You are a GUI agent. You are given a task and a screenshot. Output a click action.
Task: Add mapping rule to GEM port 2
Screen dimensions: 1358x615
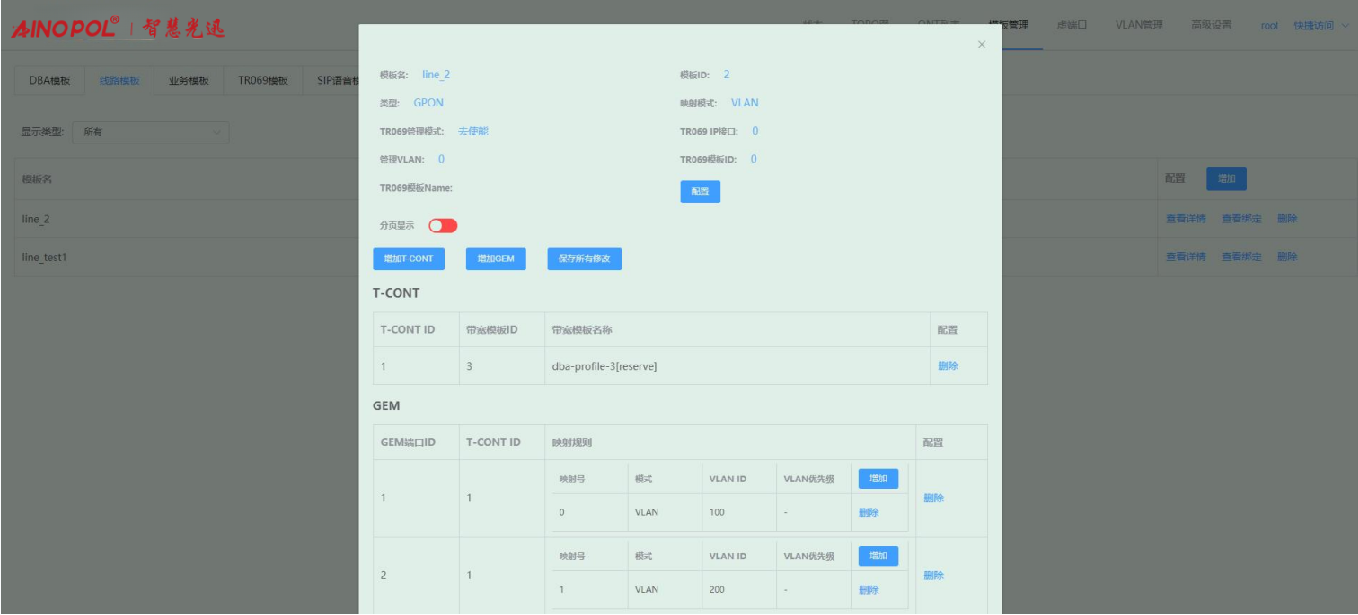pos(878,556)
